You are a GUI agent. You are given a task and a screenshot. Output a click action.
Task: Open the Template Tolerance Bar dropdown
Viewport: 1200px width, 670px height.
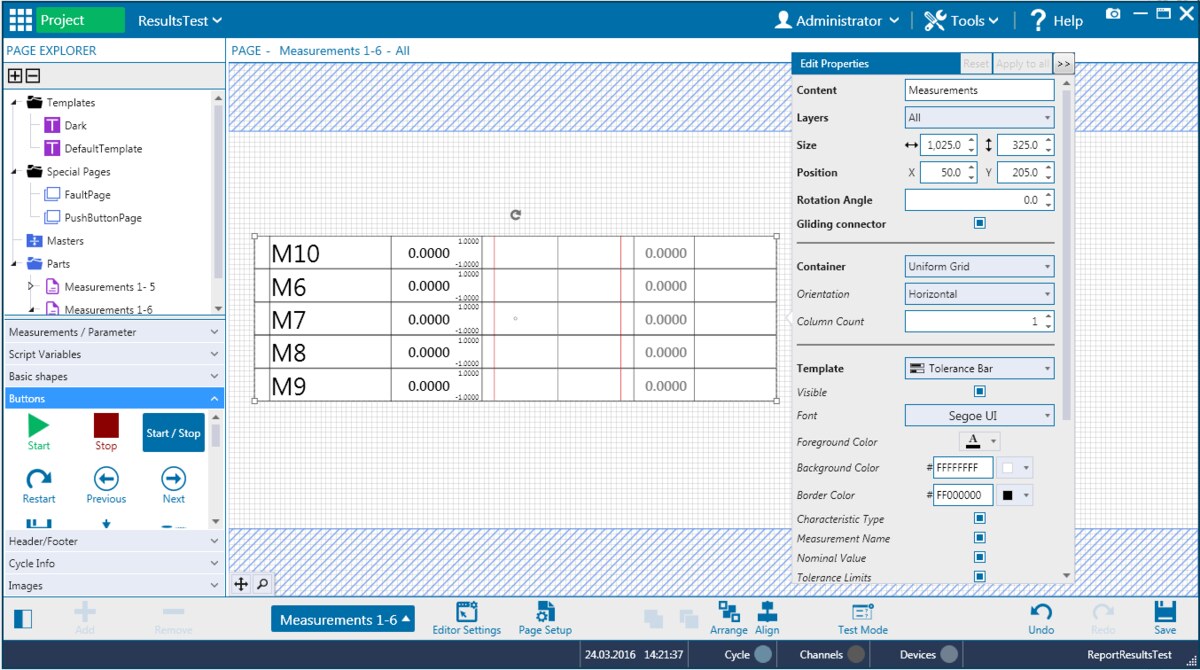point(979,369)
